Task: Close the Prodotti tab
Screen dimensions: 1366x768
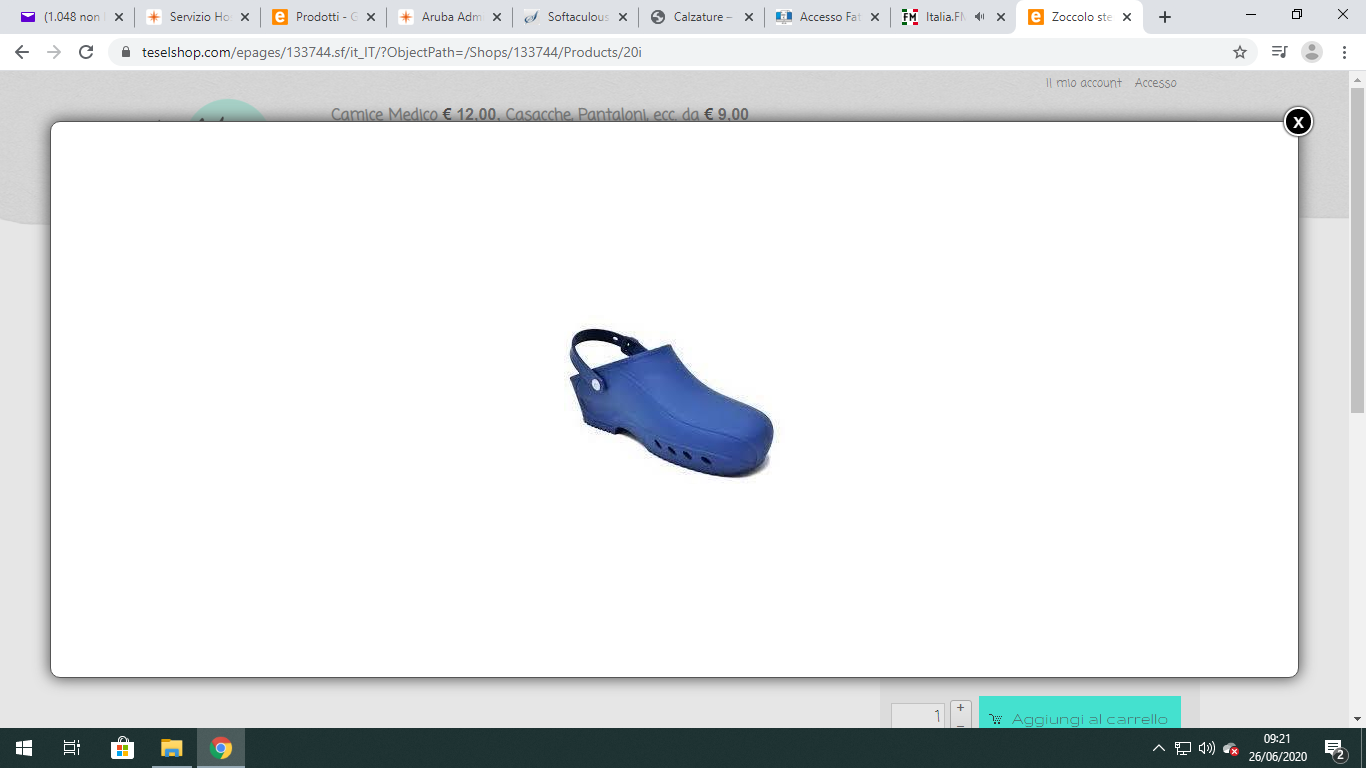Action: tap(371, 17)
